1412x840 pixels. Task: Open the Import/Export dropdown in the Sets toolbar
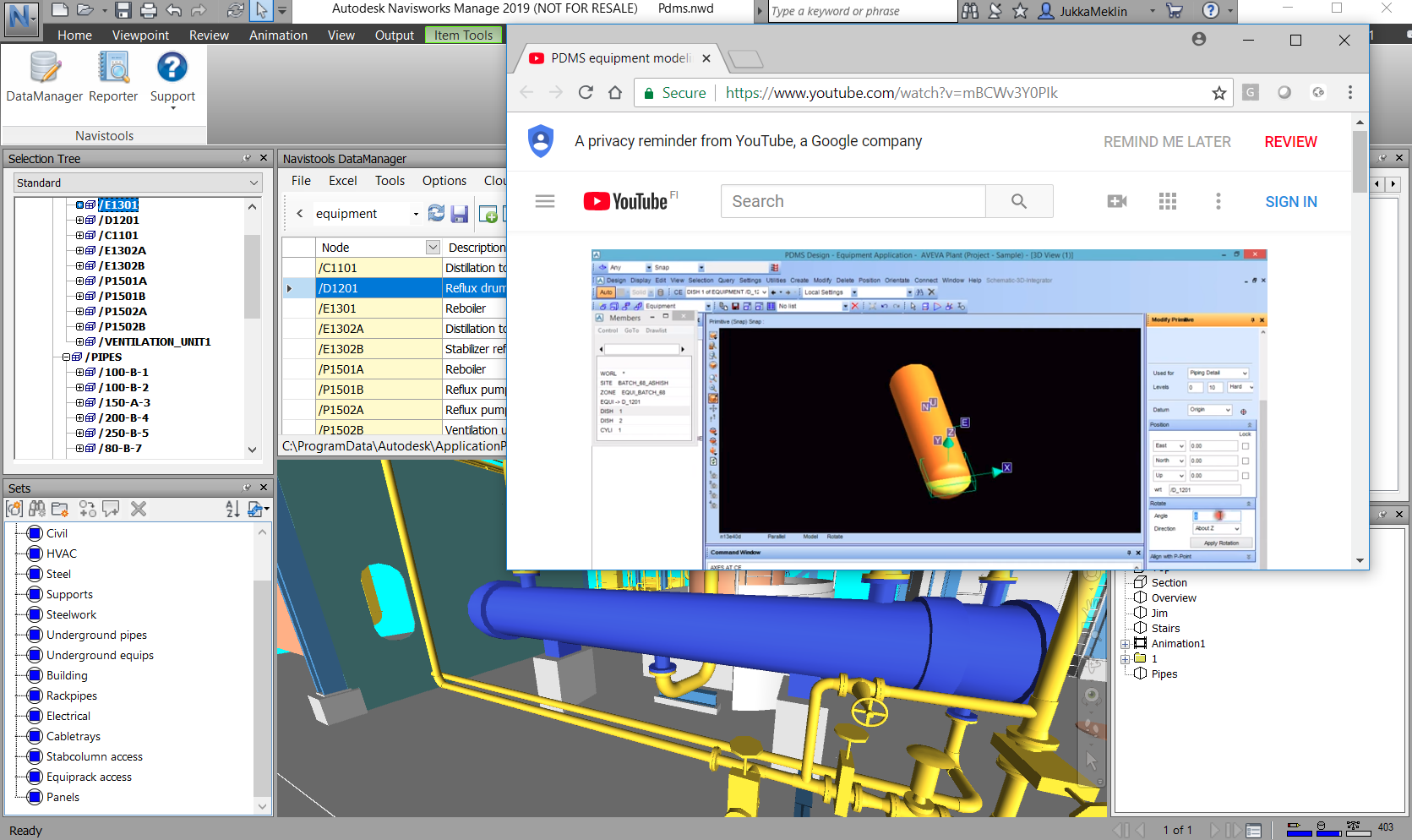(259, 509)
